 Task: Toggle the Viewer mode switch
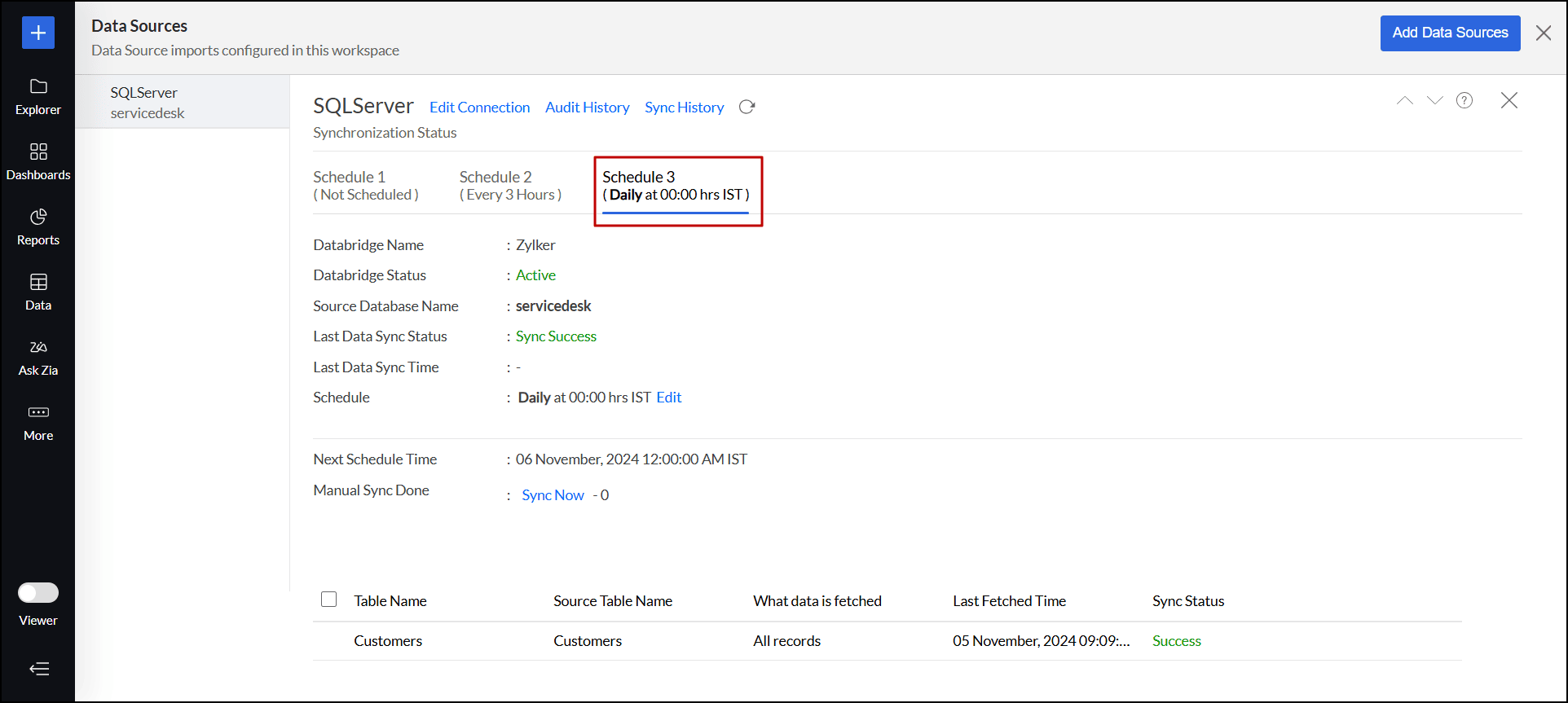tap(38, 592)
